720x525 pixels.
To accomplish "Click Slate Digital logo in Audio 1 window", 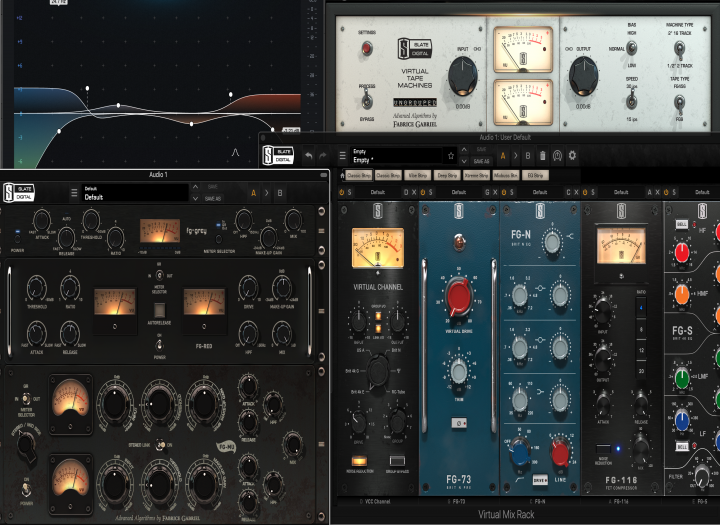I will (19, 192).
